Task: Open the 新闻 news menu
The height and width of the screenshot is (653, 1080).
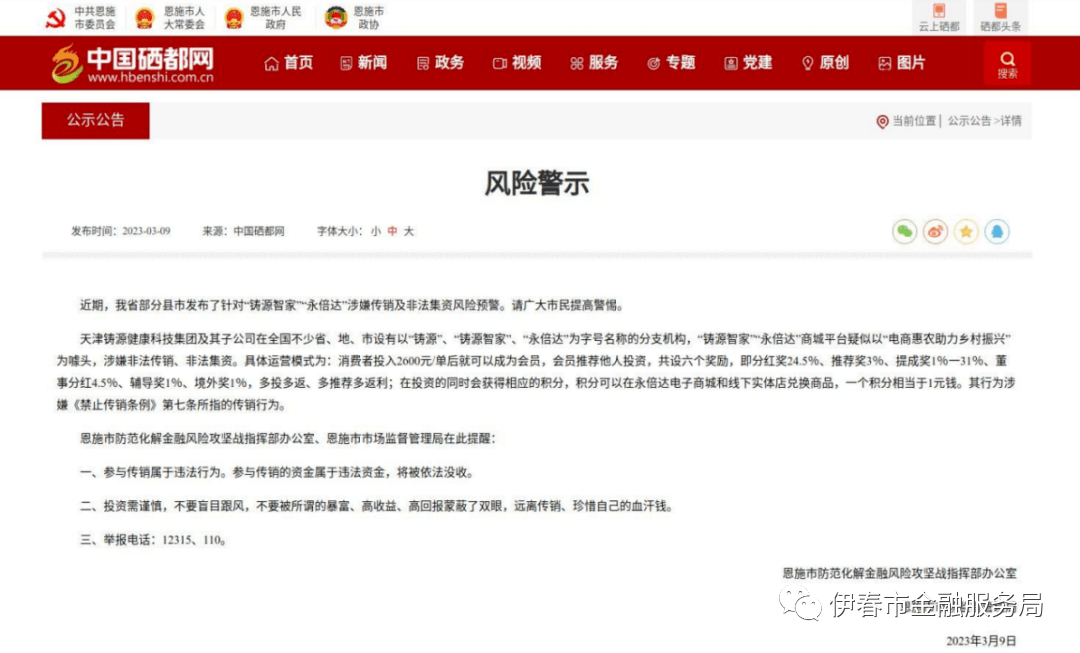Action: [363, 63]
